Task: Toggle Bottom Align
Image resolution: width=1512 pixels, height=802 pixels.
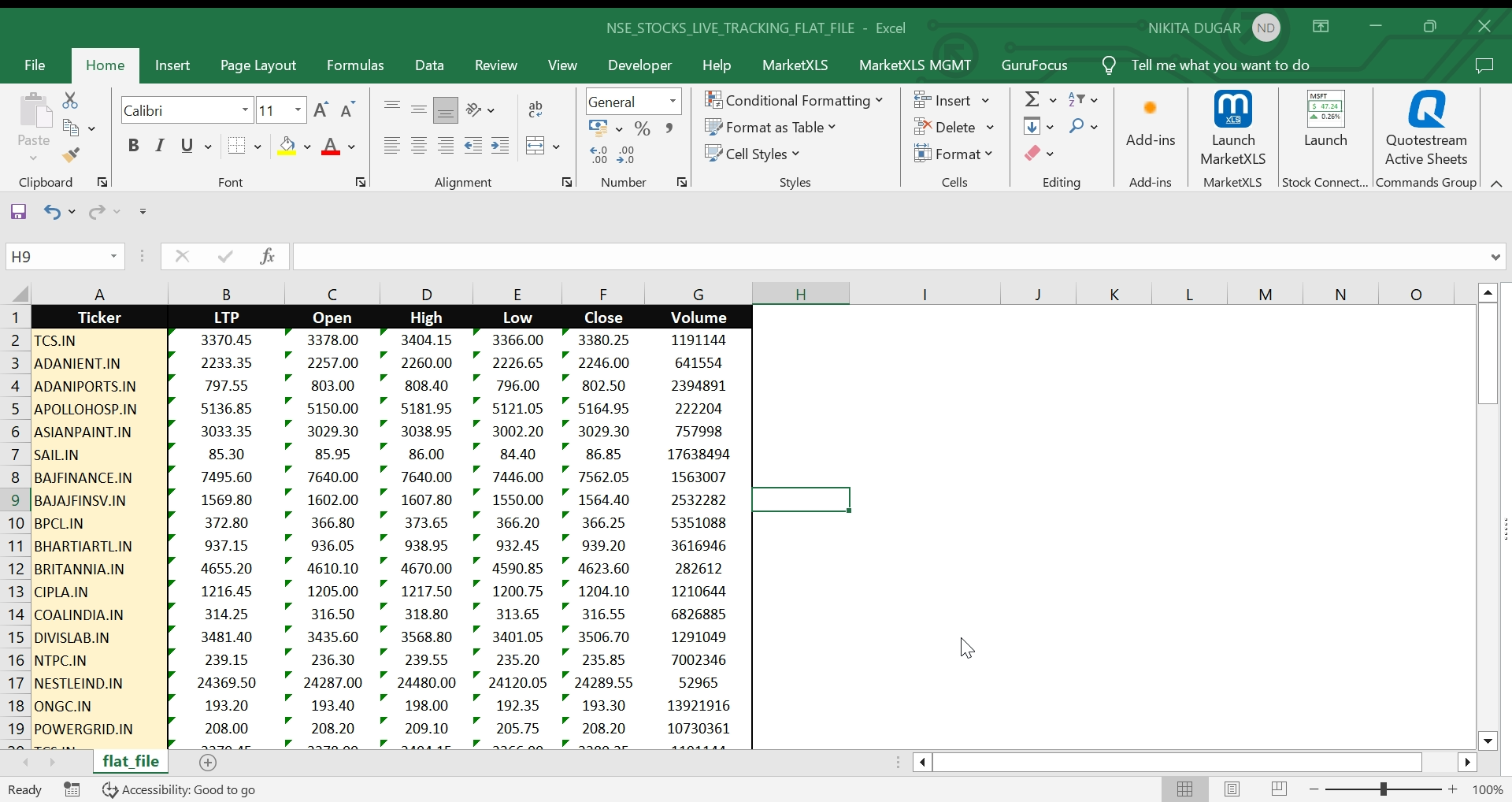Action: tap(446, 110)
